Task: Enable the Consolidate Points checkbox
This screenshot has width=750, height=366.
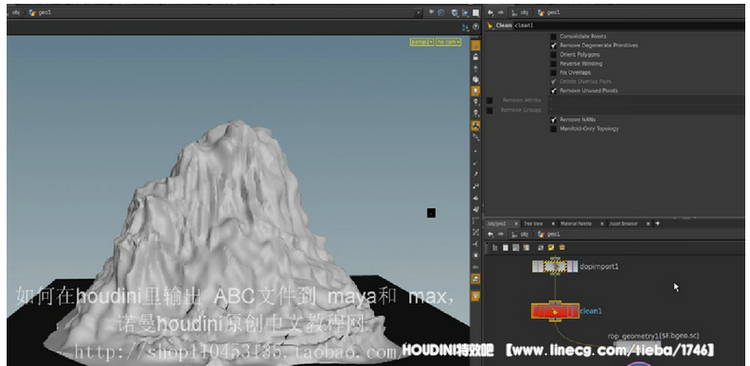Action: pyautogui.click(x=553, y=36)
